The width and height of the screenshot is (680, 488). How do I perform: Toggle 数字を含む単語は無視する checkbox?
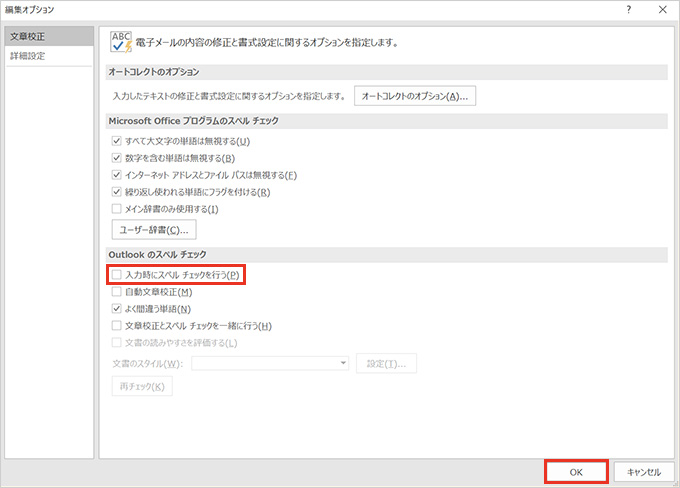(x=117, y=158)
